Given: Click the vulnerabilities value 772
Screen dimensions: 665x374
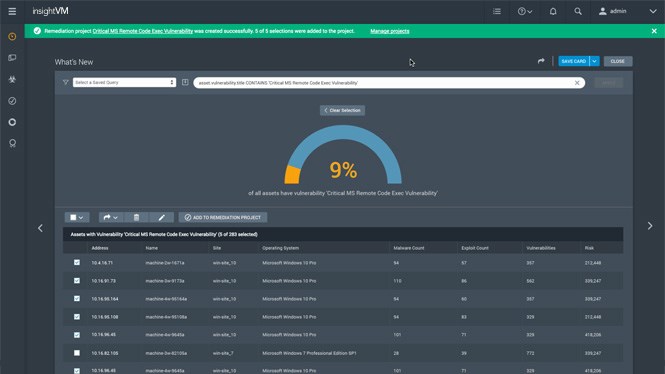Looking at the screenshot, I should click(x=530, y=353).
